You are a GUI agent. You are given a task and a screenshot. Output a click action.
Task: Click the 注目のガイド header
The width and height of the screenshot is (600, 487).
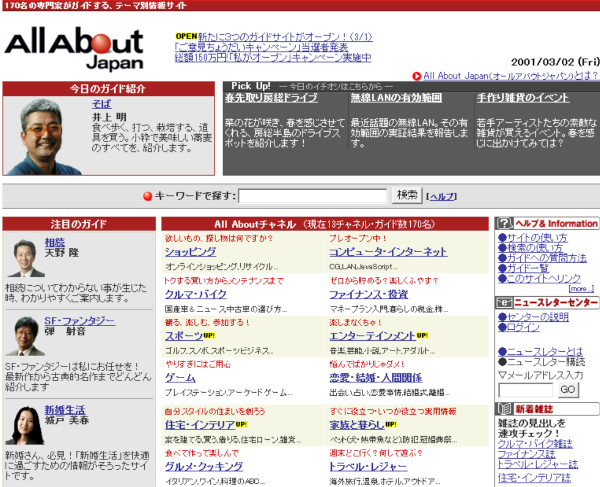click(x=79, y=224)
